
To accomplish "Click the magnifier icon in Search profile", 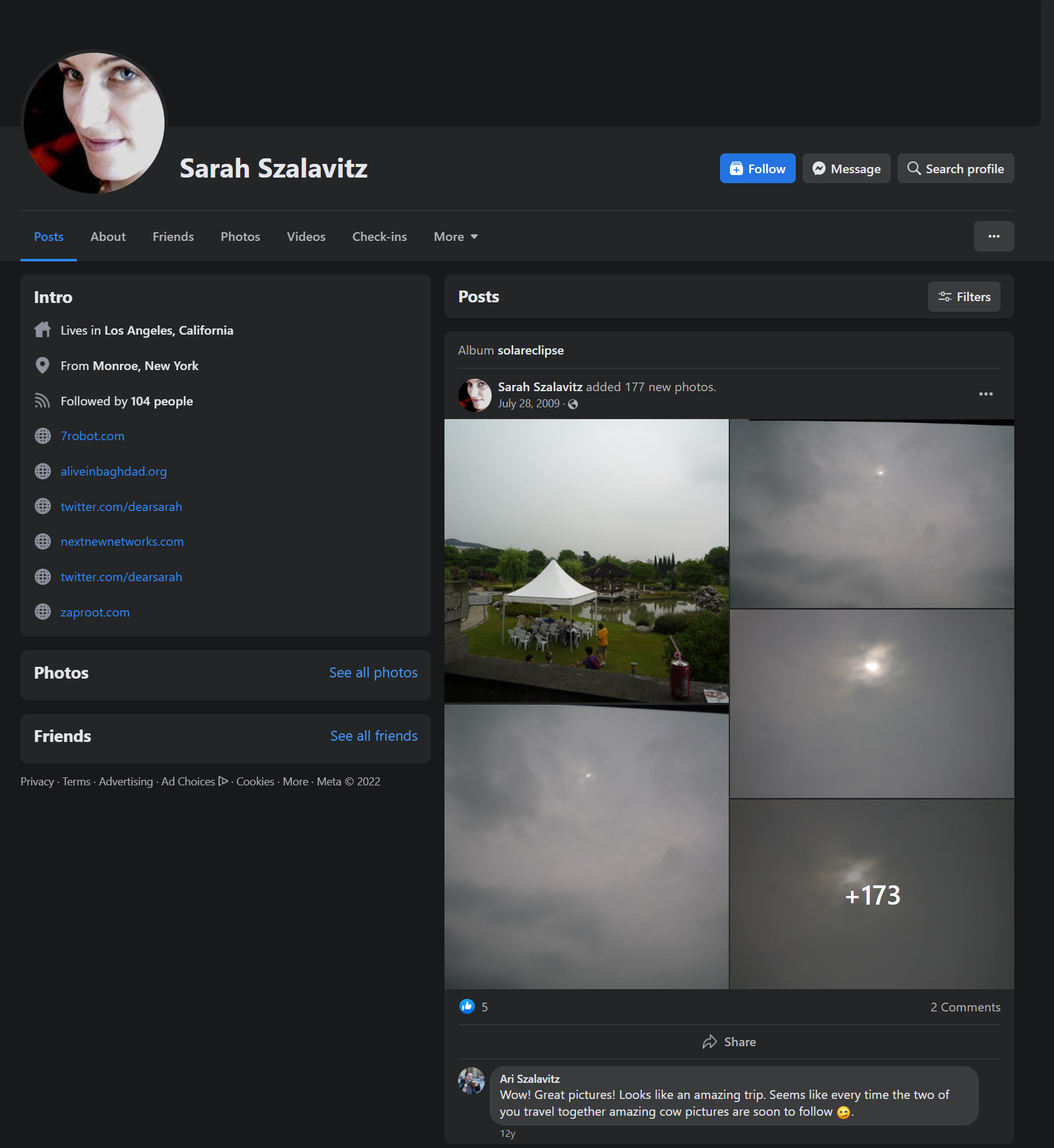I will [x=913, y=168].
